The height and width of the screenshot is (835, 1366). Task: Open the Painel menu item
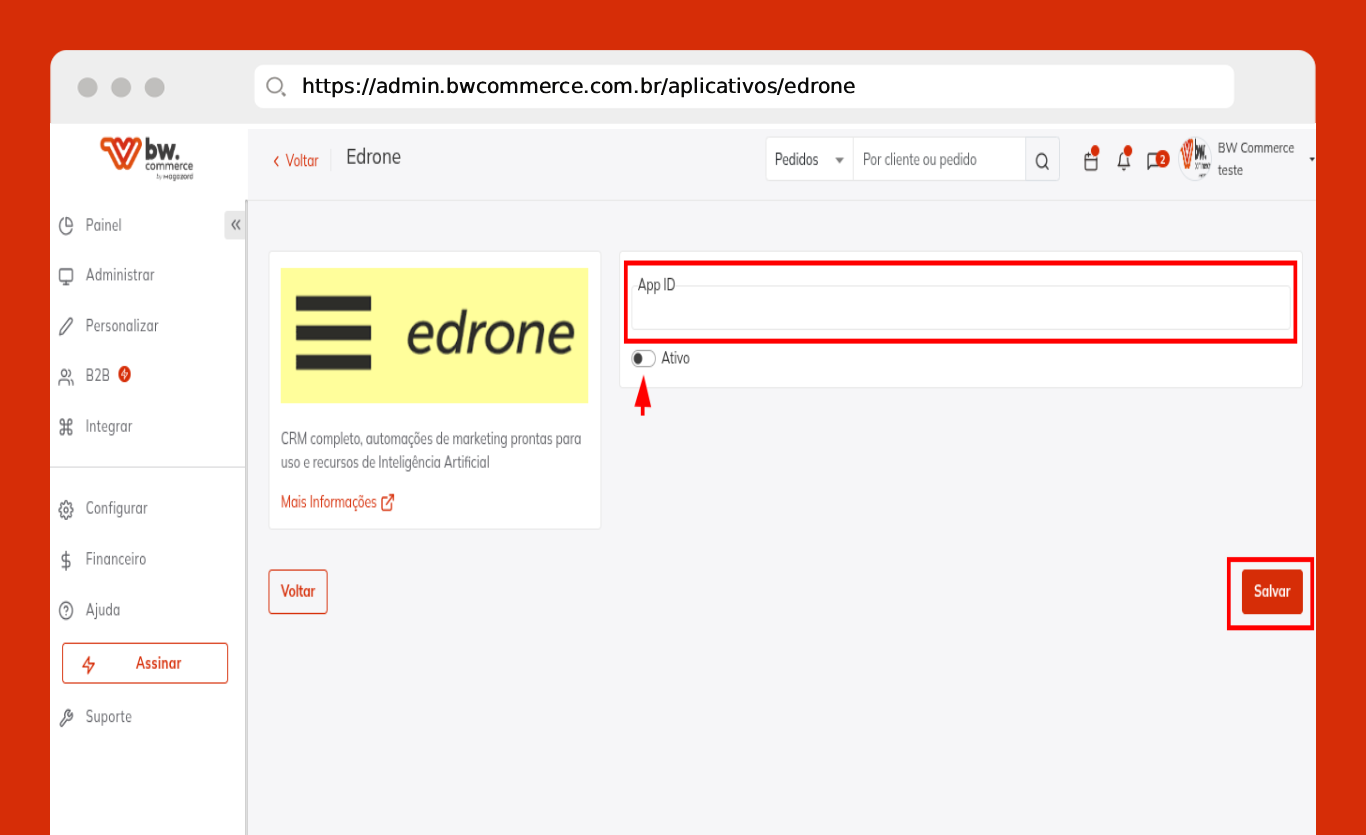point(103,225)
